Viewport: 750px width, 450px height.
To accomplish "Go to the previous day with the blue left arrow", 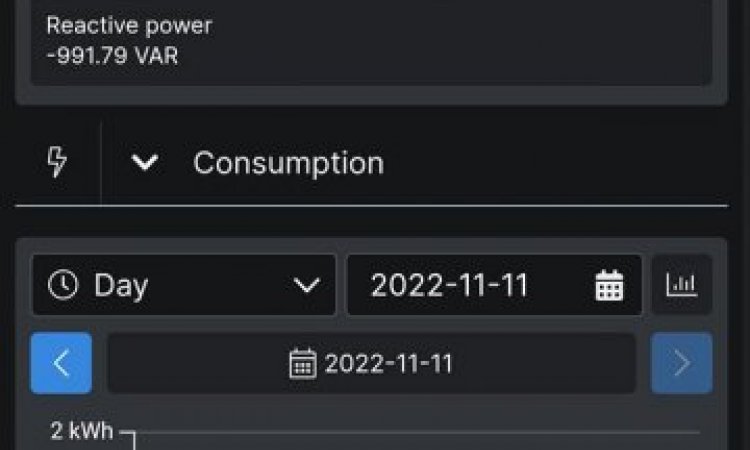I will pyautogui.click(x=61, y=363).
